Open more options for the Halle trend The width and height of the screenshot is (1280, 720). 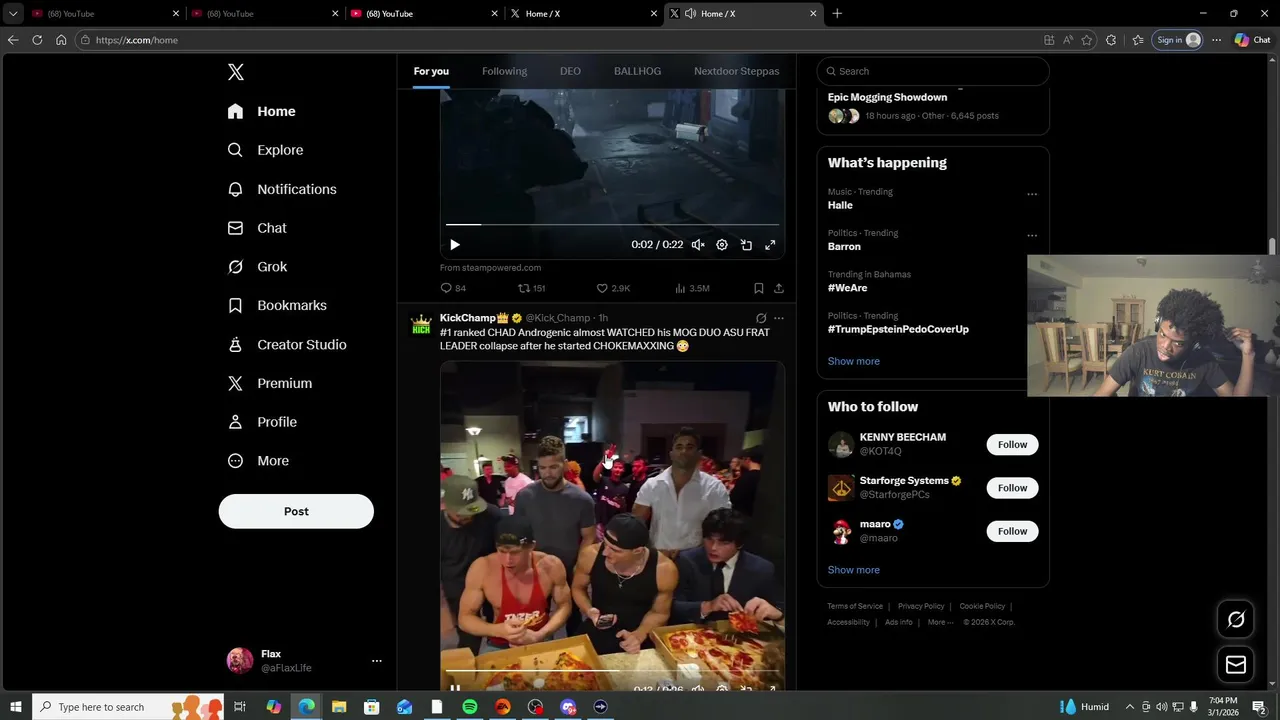click(x=1032, y=194)
